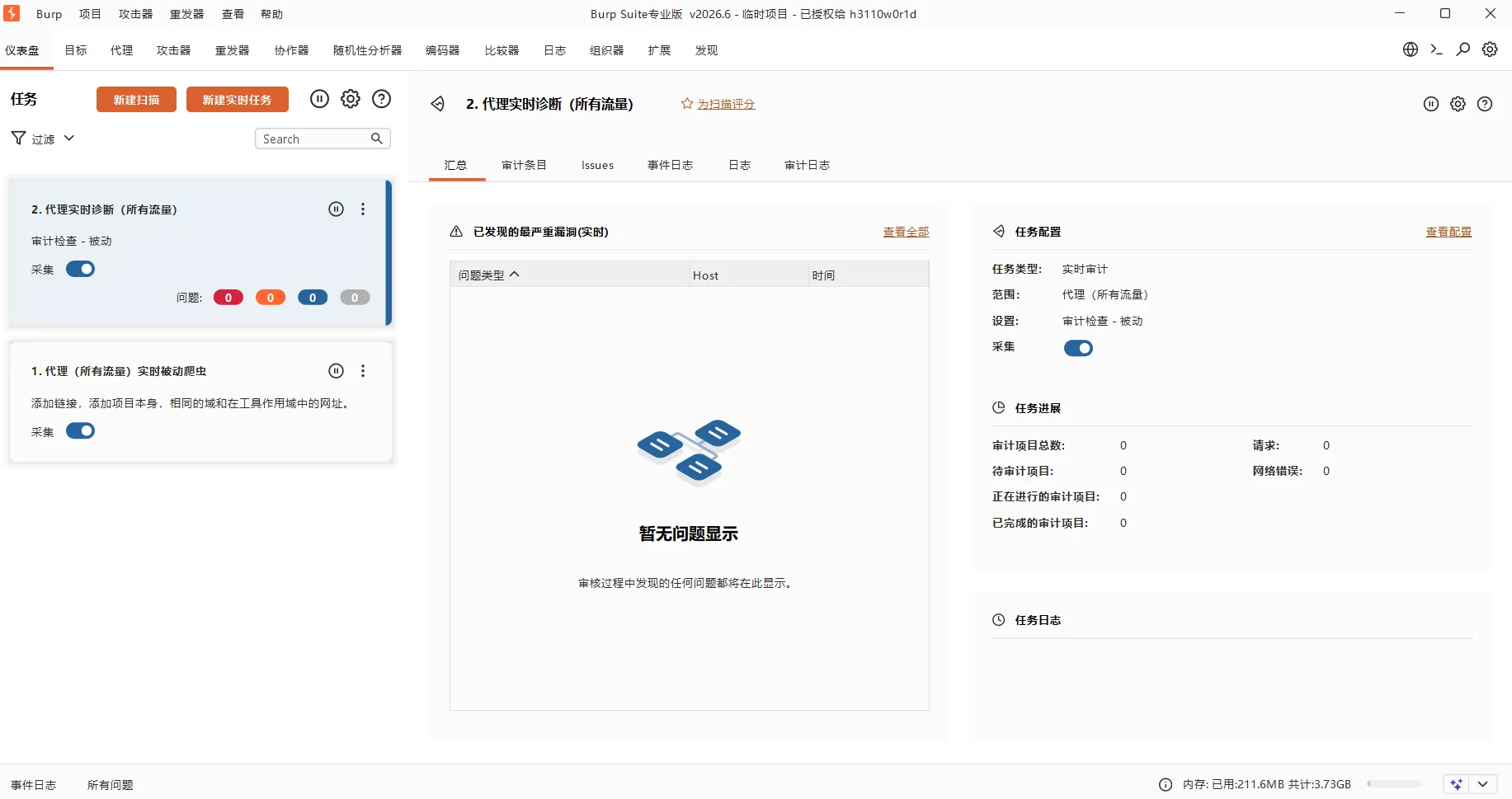Click the 新建扫描 button
Viewport: 1512px width, 799px height.
[136, 99]
